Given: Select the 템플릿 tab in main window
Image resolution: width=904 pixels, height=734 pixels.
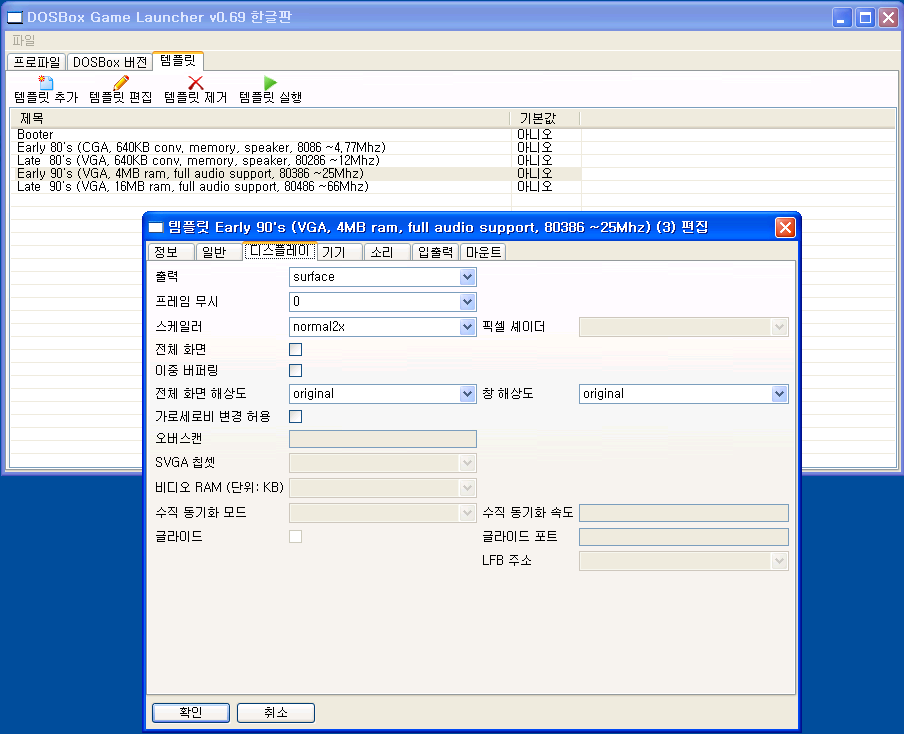Looking at the screenshot, I should (178, 61).
